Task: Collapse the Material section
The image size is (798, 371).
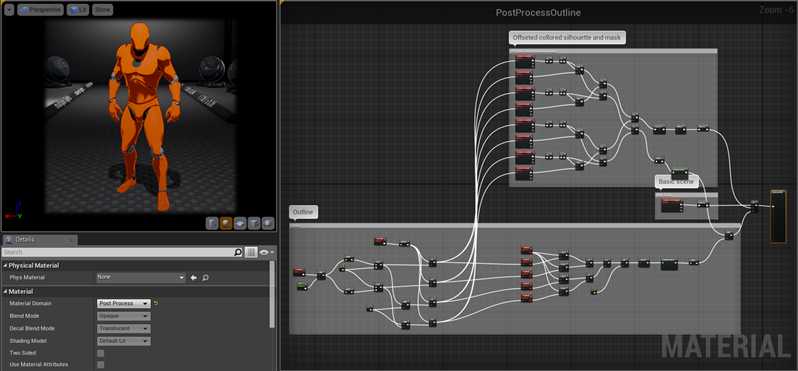Action: pos(6,292)
